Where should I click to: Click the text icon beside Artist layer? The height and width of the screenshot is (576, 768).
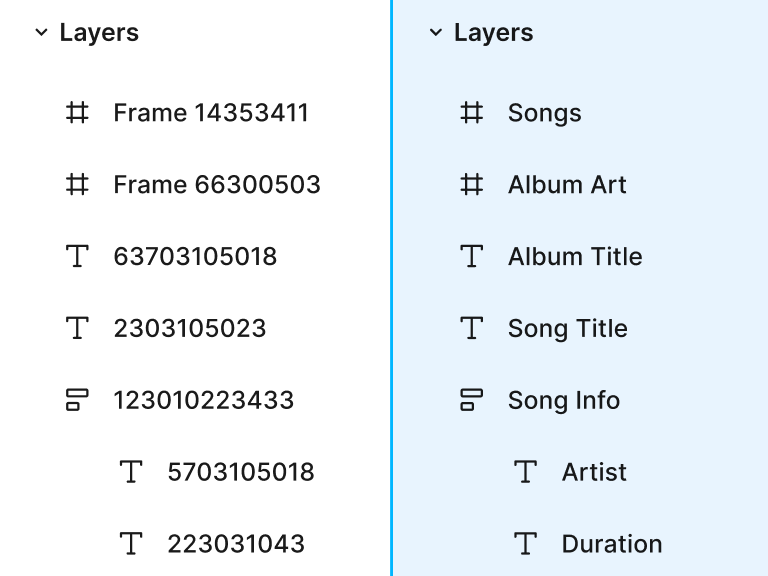[x=526, y=472]
